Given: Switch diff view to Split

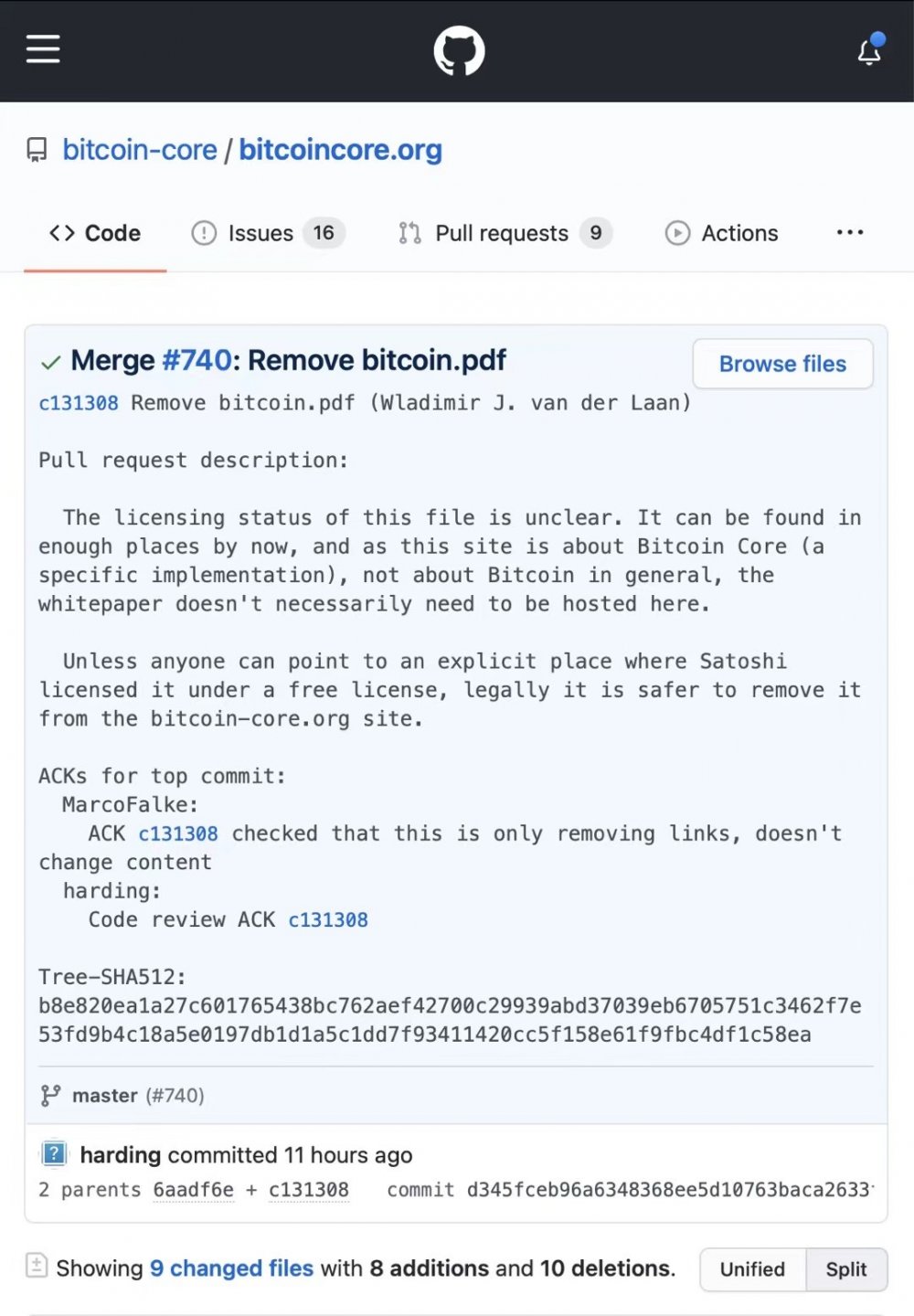Looking at the screenshot, I should click(846, 1269).
